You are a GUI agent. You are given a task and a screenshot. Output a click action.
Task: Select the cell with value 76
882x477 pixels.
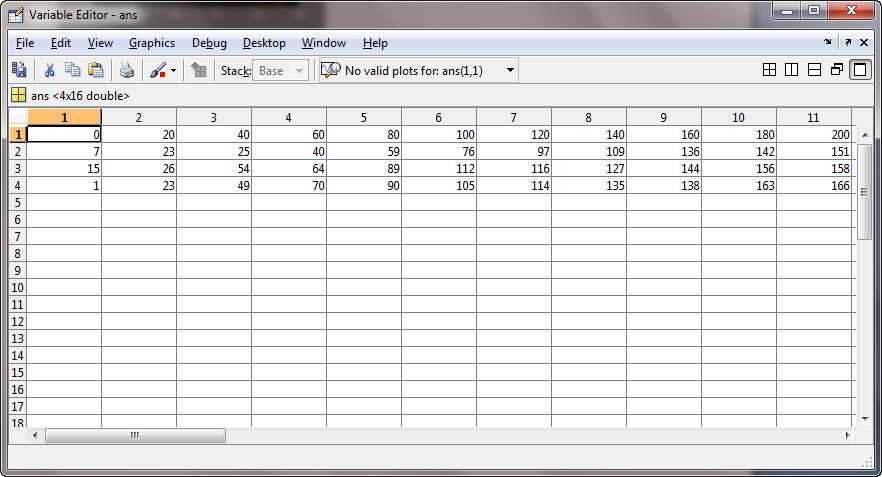click(439, 151)
